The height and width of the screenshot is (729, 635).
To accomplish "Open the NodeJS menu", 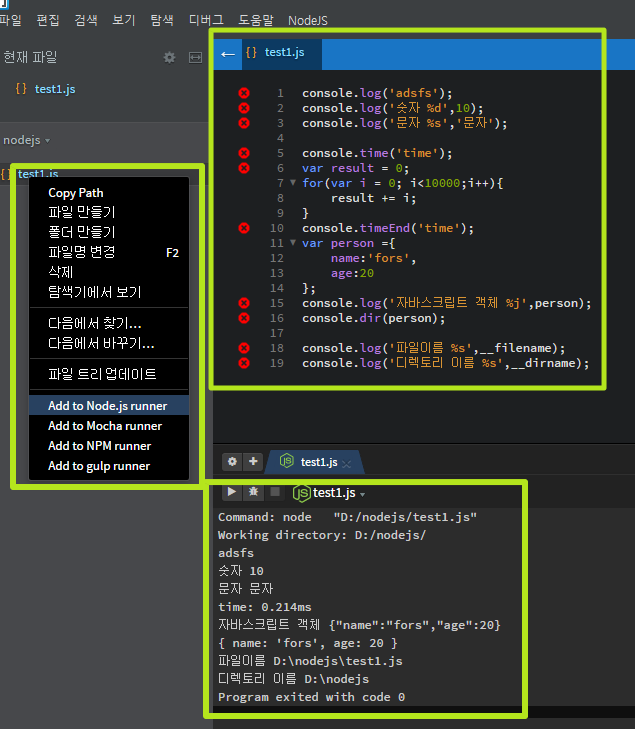I will [308, 20].
